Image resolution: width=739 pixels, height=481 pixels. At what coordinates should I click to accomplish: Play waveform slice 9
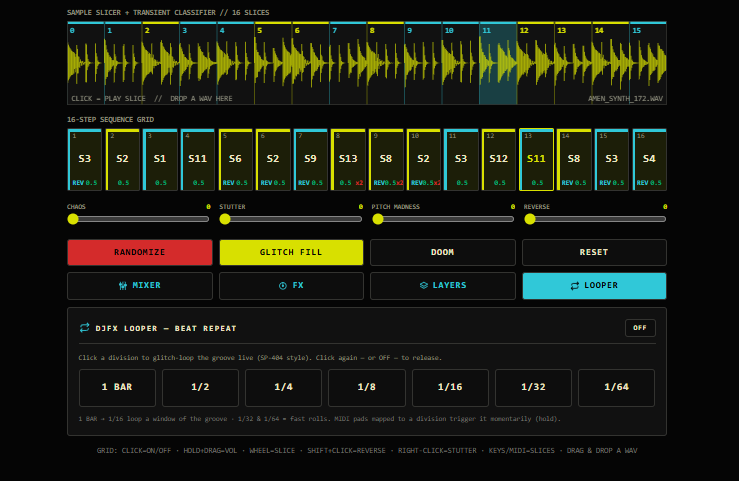coord(423,63)
